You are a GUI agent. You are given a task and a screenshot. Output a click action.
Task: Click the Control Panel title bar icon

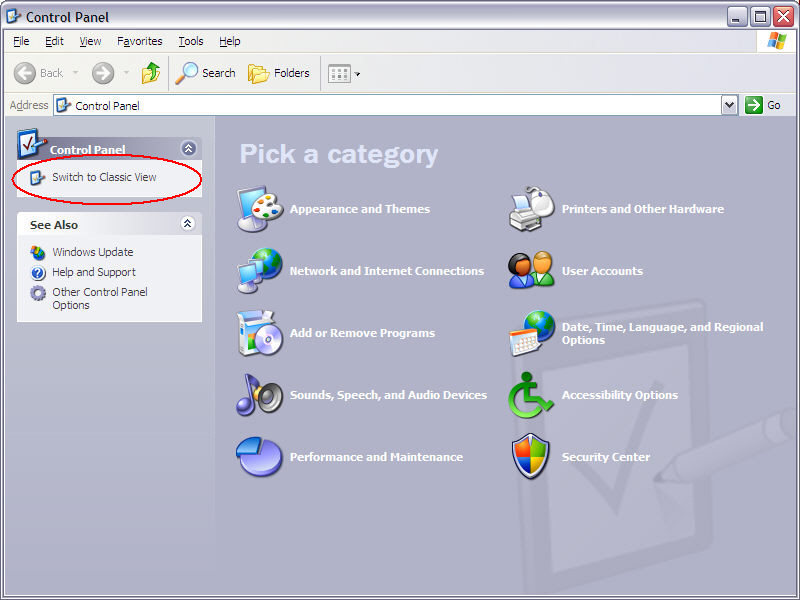(x=13, y=16)
